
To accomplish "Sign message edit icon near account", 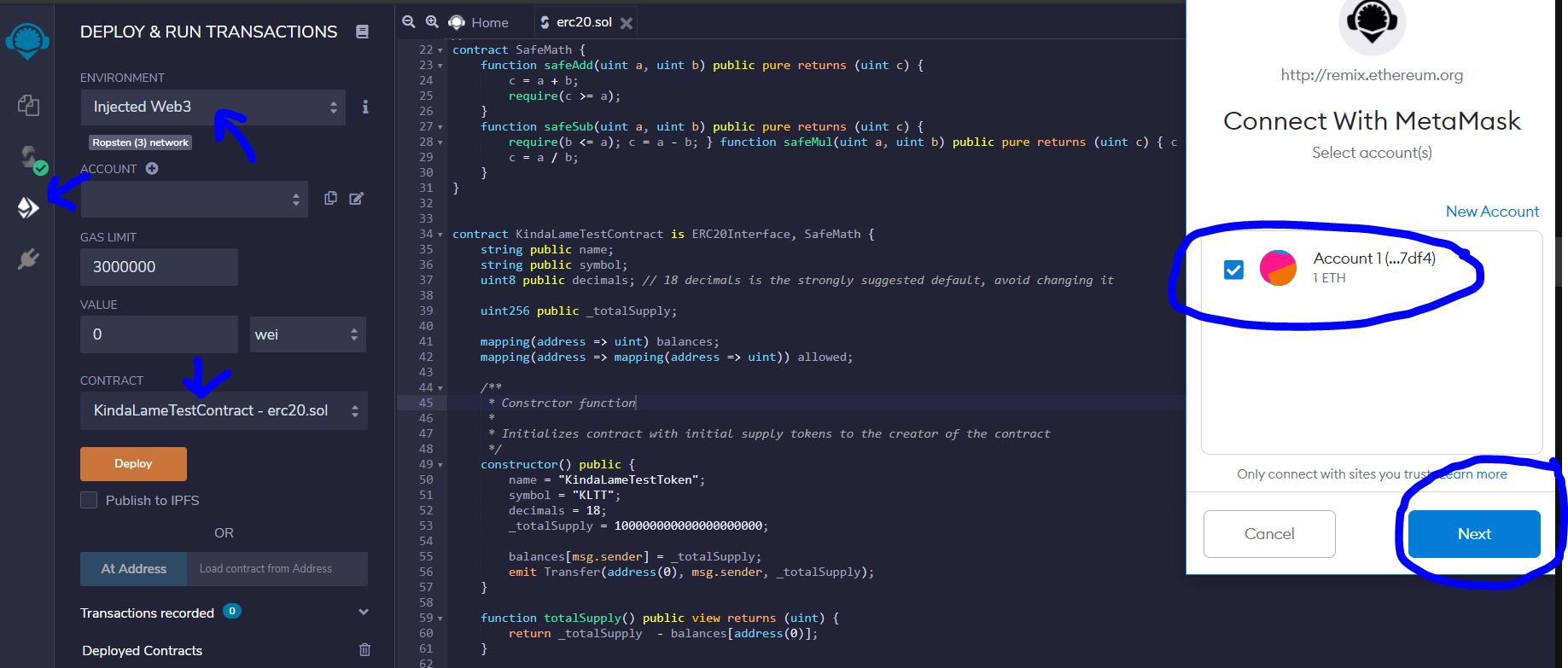I will click(357, 198).
